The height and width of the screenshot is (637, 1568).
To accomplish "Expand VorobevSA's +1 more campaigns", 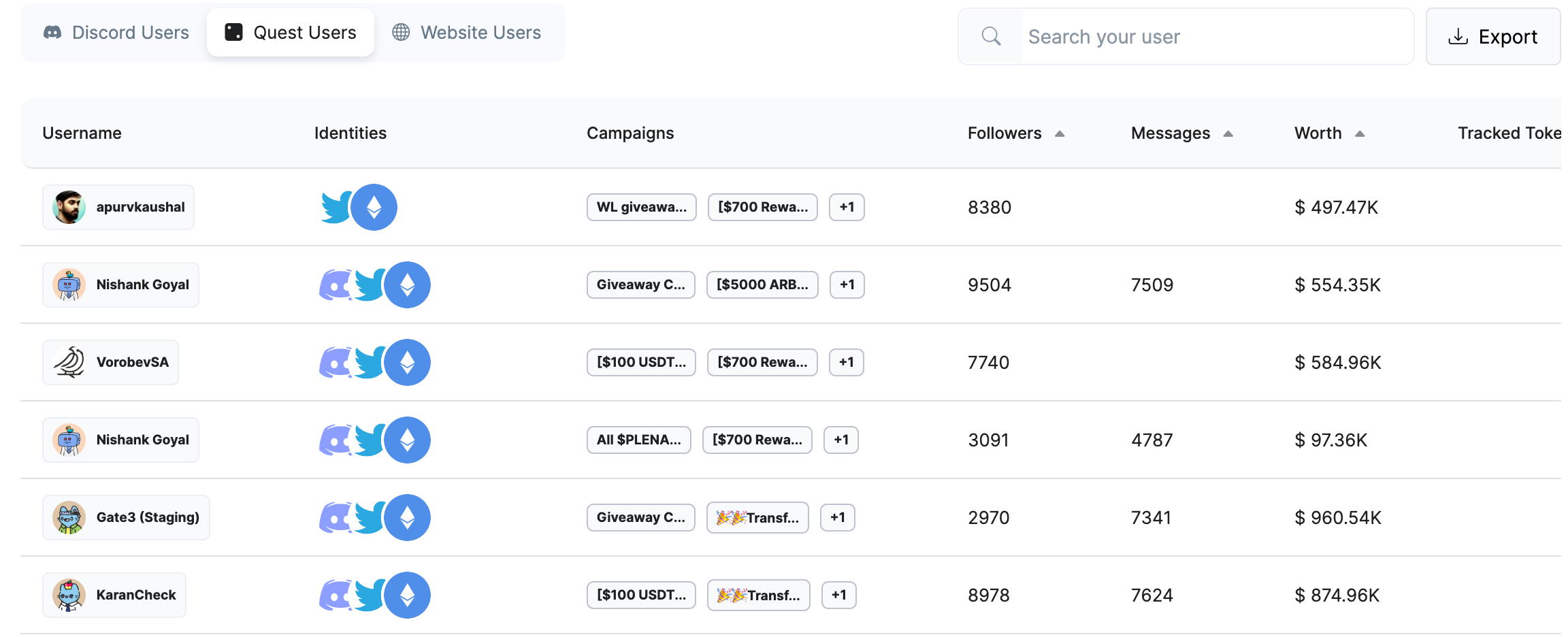I will coord(847,362).
